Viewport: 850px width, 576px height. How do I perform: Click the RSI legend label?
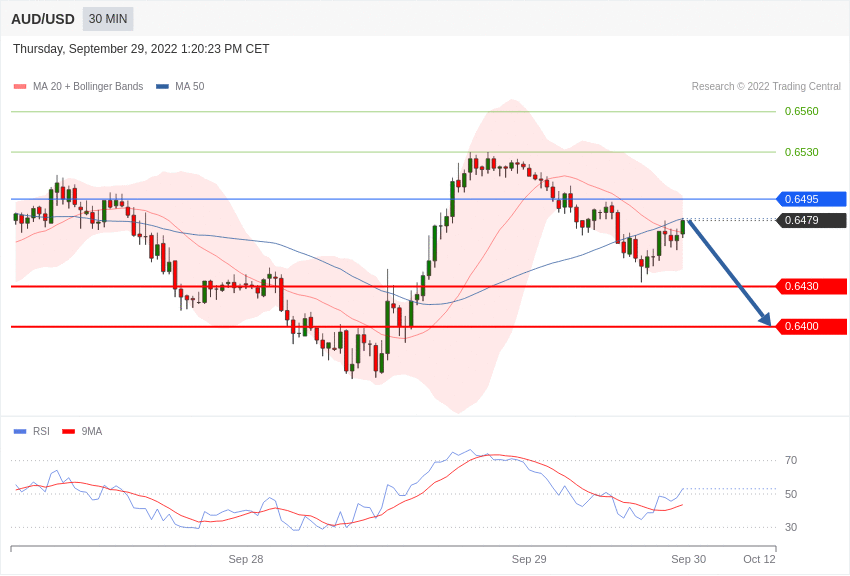41,431
